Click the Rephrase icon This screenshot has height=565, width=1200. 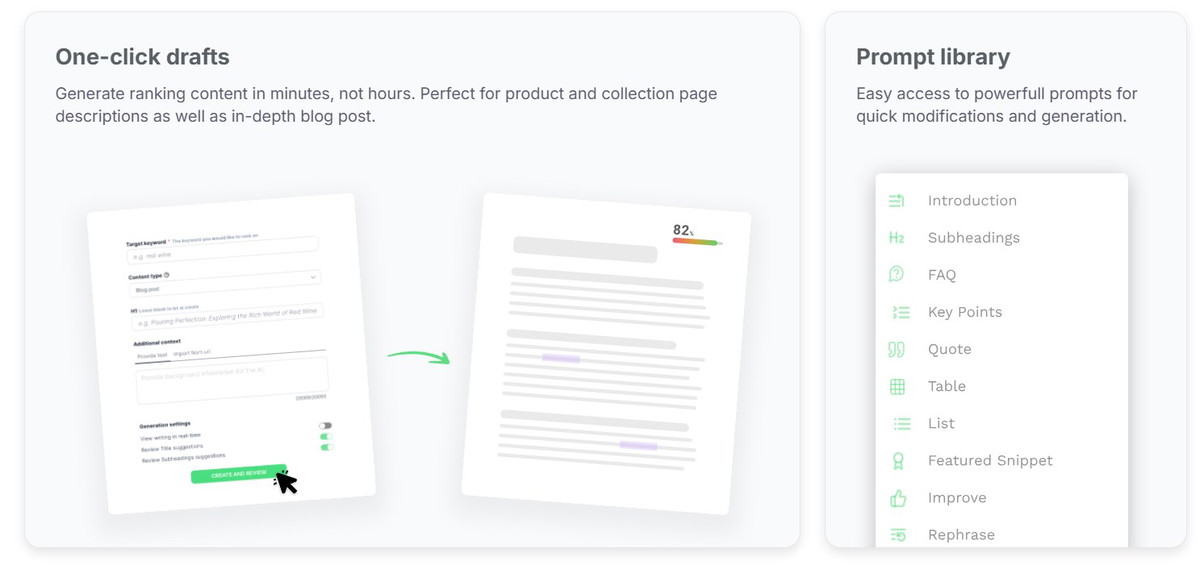pos(898,535)
